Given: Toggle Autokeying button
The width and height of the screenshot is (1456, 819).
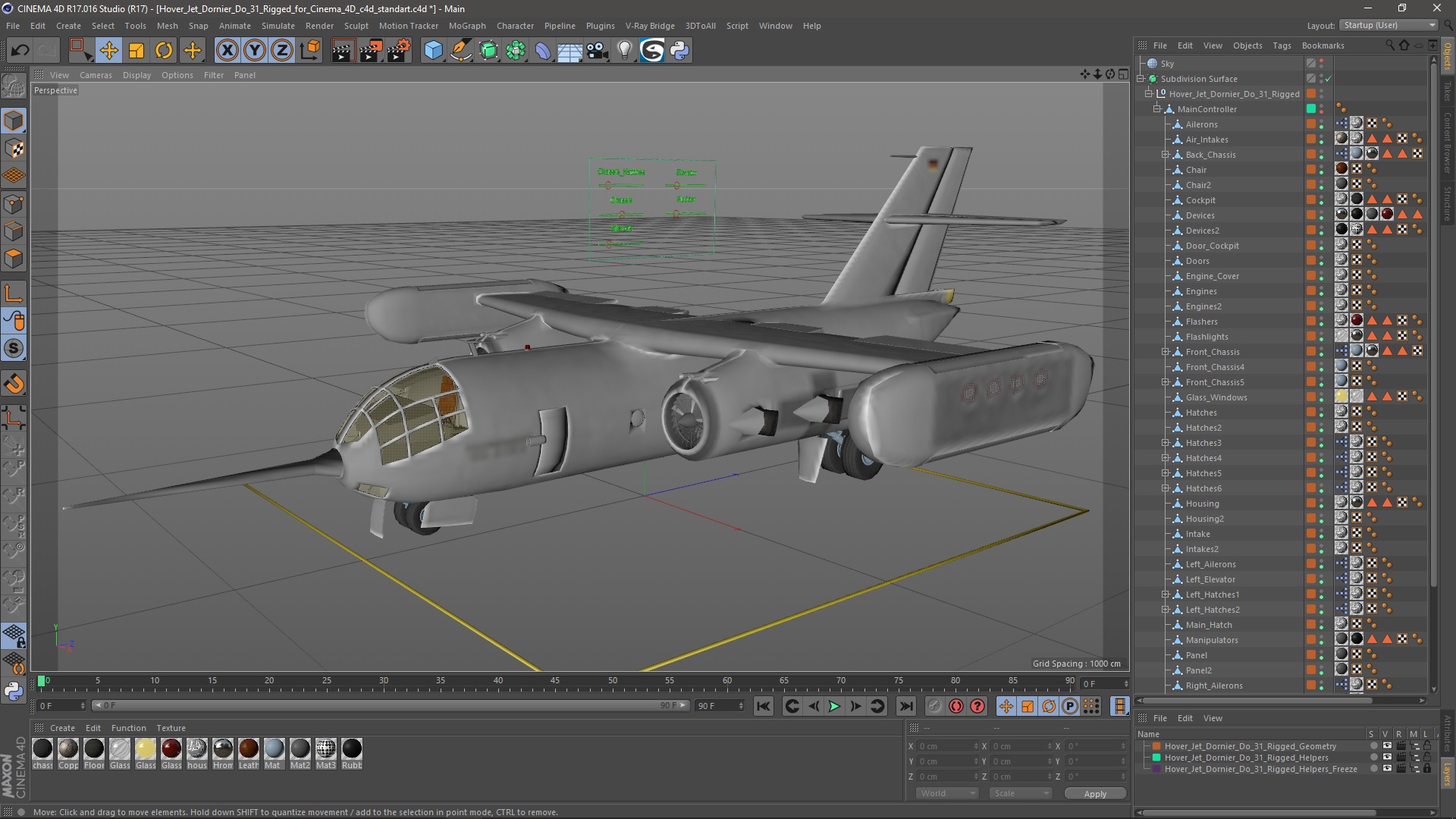Looking at the screenshot, I should pos(956,706).
